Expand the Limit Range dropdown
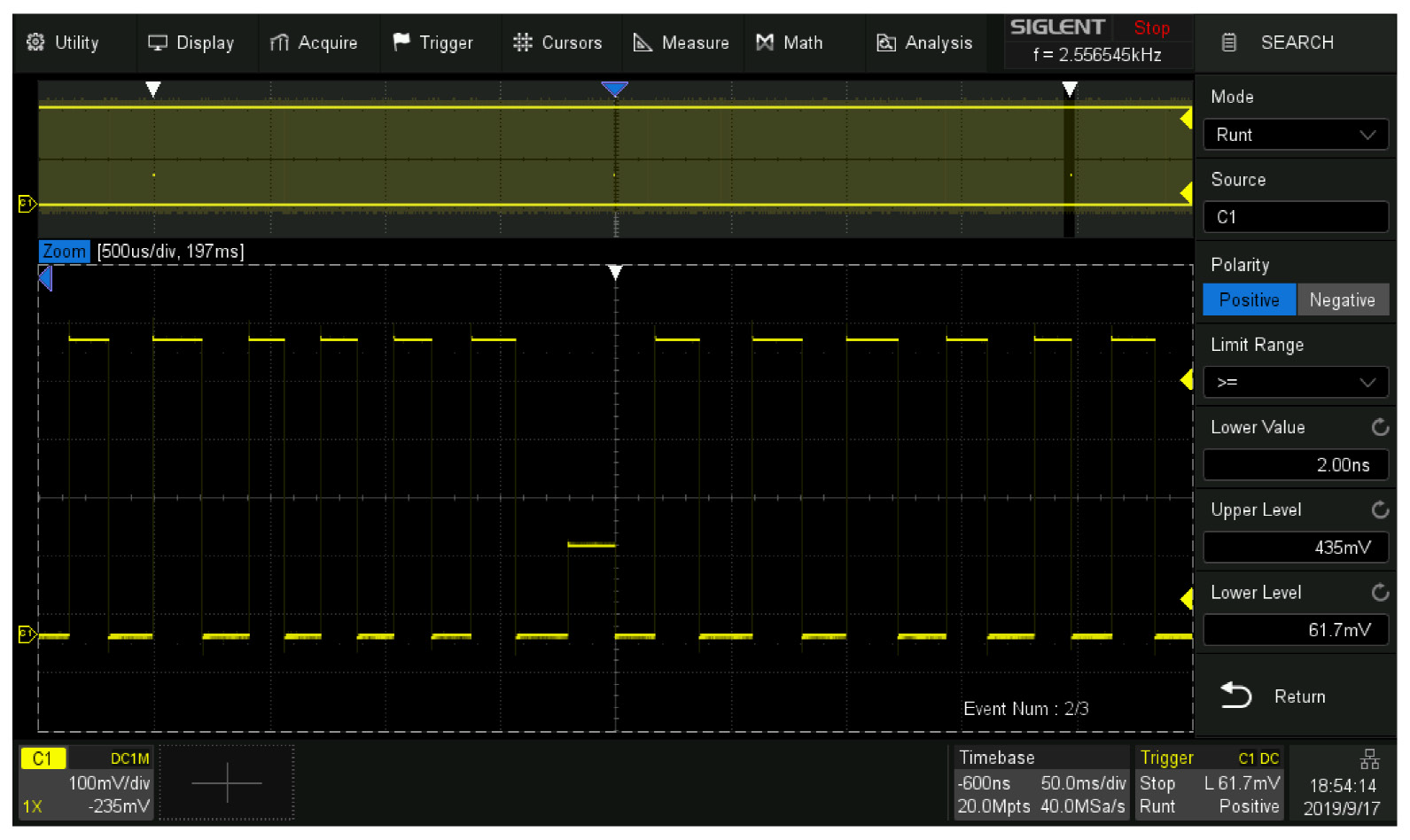The height and width of the screenshot is (840, 1410). [1296, 382]
